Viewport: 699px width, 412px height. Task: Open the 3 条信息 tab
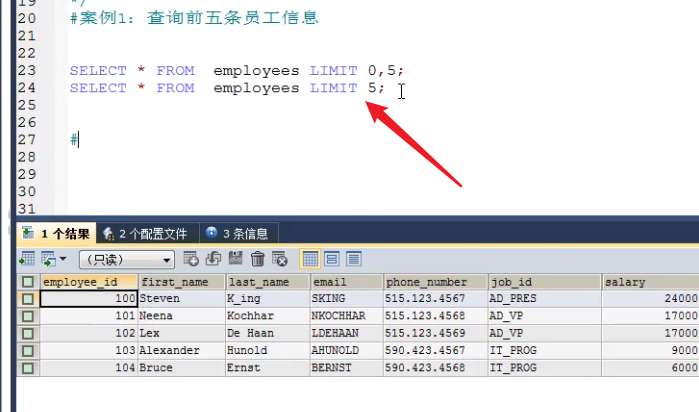point(238,233)
